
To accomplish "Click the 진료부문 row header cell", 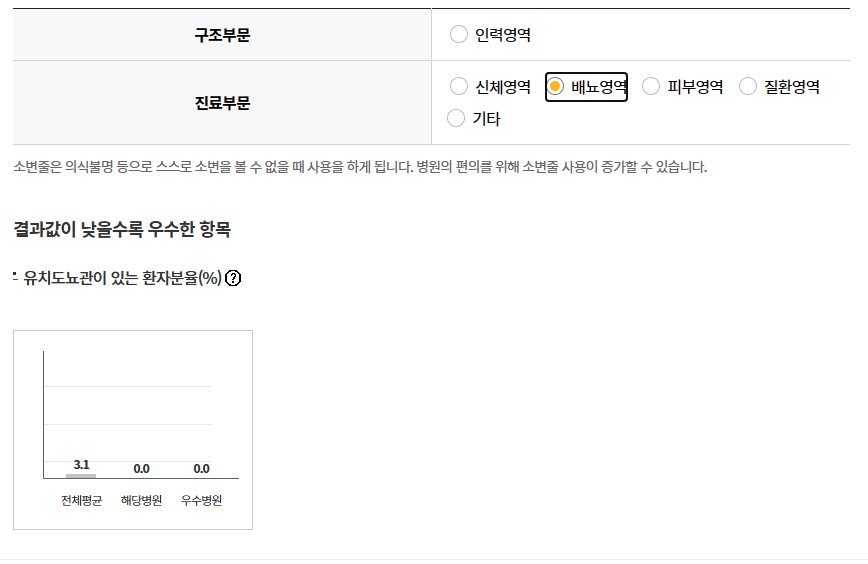I will pos(222,103).
